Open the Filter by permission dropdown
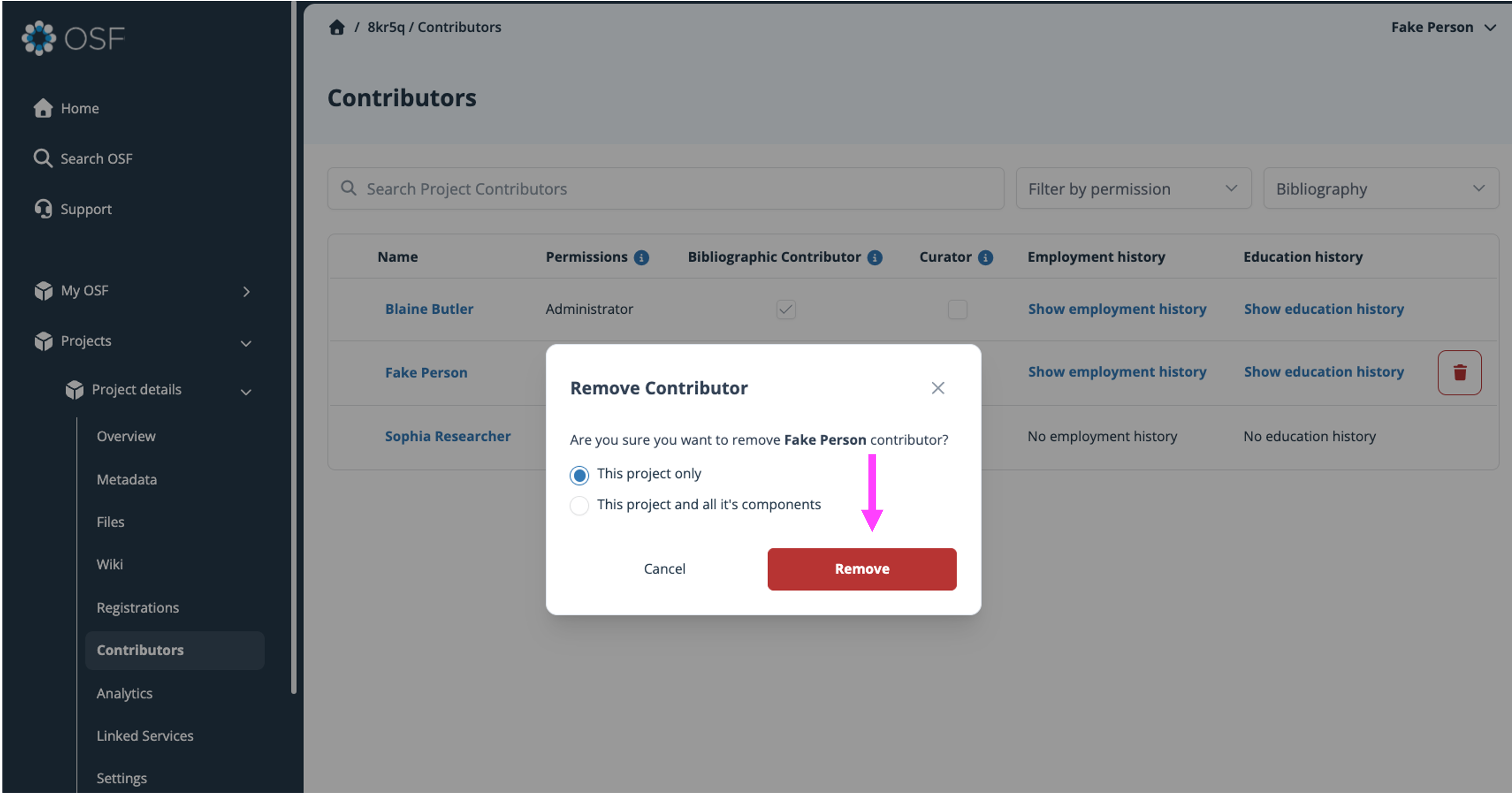The image size is (1512, 794). click(1134, 189)
